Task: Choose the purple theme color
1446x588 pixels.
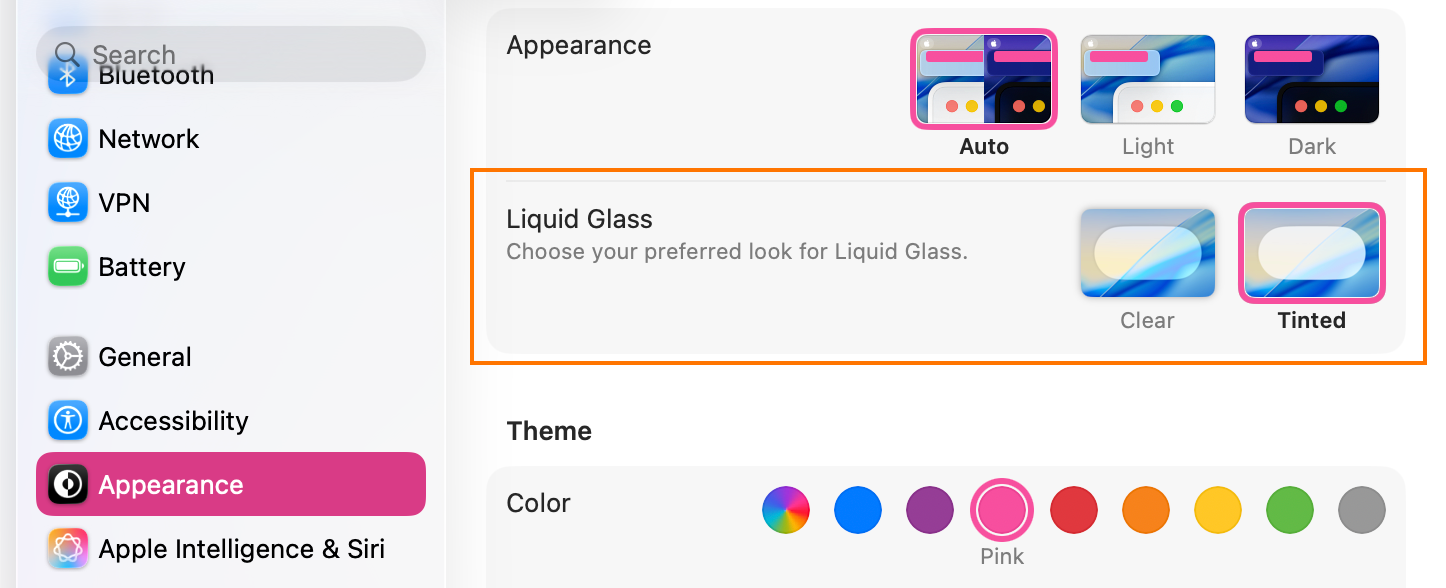Action: click(930, 511)
